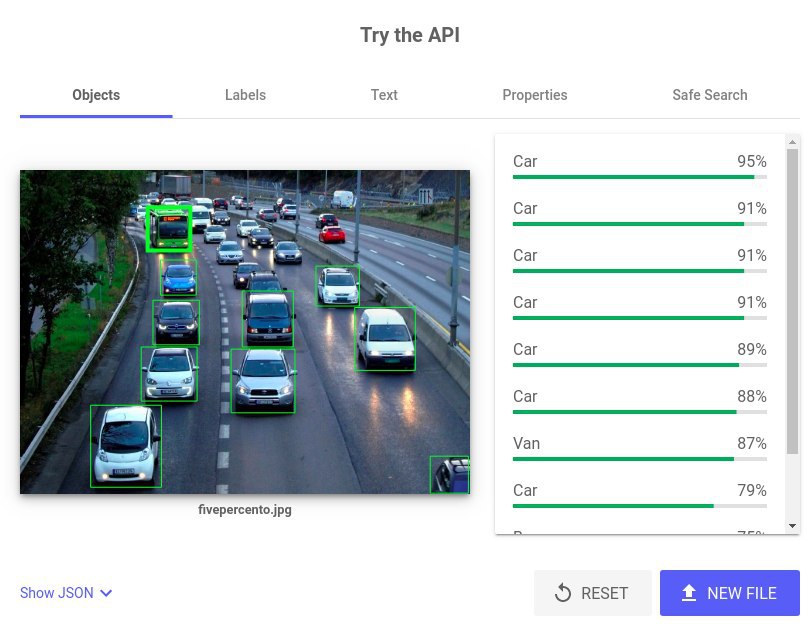Select the Objects tab
The height and width of the screenshot is (631, 812).
click(x=96, y=95)
